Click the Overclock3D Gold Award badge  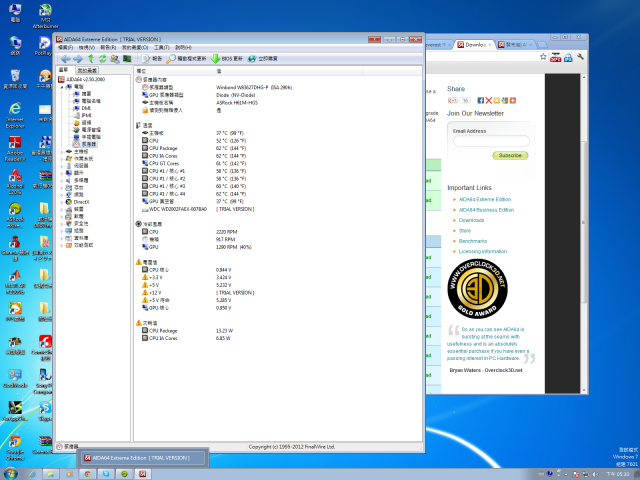pyautogui.click(x=477, y=289)
